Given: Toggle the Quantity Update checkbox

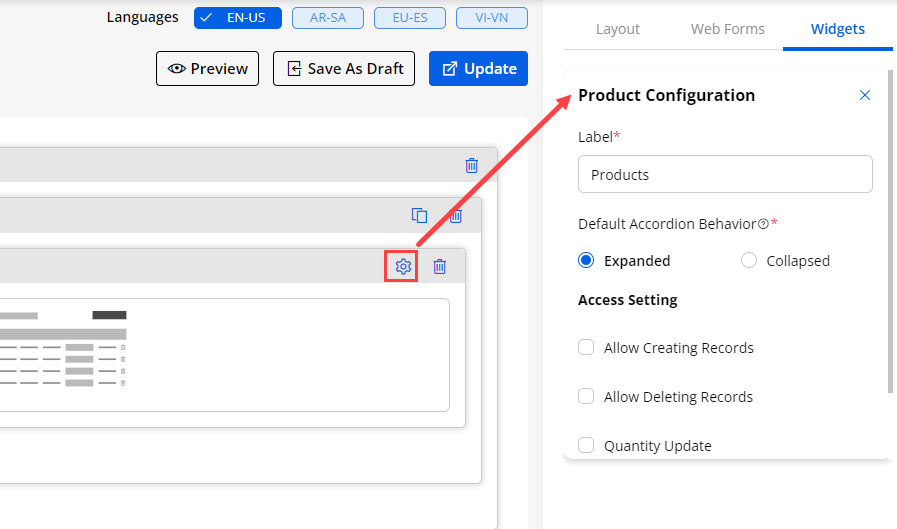Looking at the screenshot, I should click(587, 446).
